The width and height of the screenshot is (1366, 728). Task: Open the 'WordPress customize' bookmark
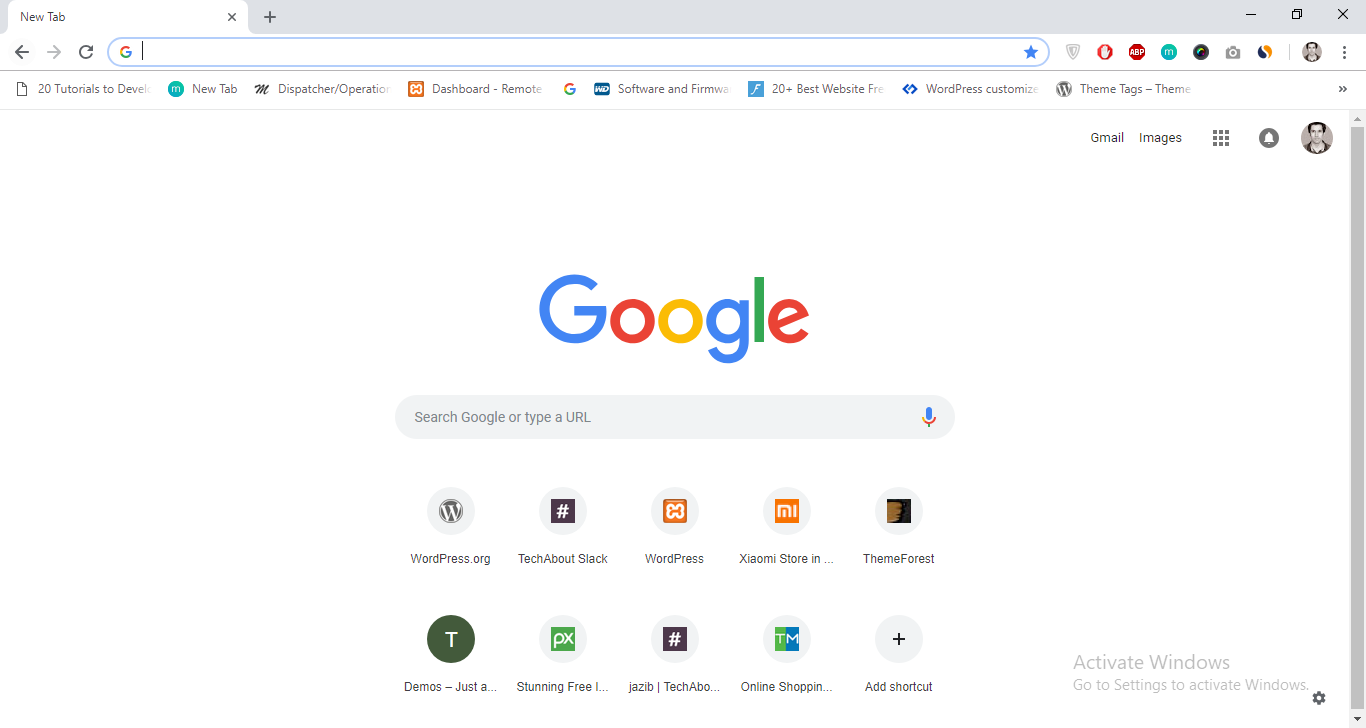pyautogui.click(x=970, y=89)
